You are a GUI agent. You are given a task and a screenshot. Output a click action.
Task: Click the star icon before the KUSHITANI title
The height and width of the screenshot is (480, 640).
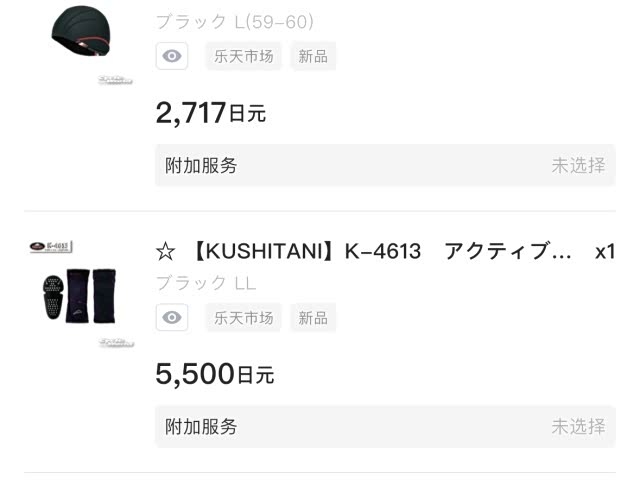166,252
